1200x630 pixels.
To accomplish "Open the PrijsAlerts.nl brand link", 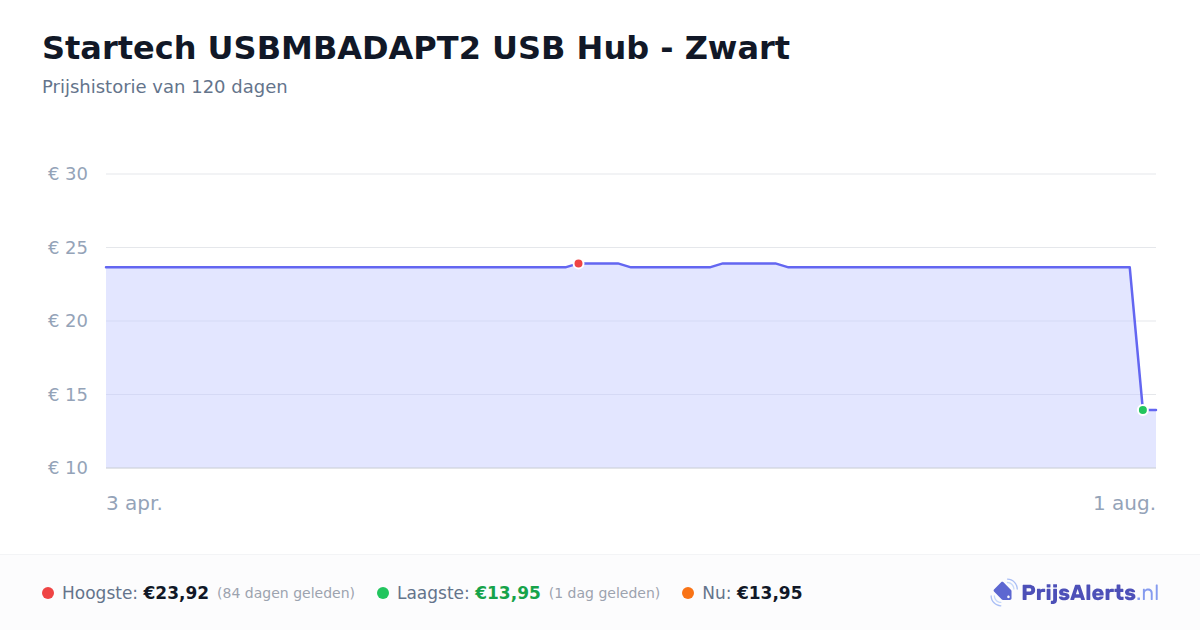I will [x=1075, y=593].
